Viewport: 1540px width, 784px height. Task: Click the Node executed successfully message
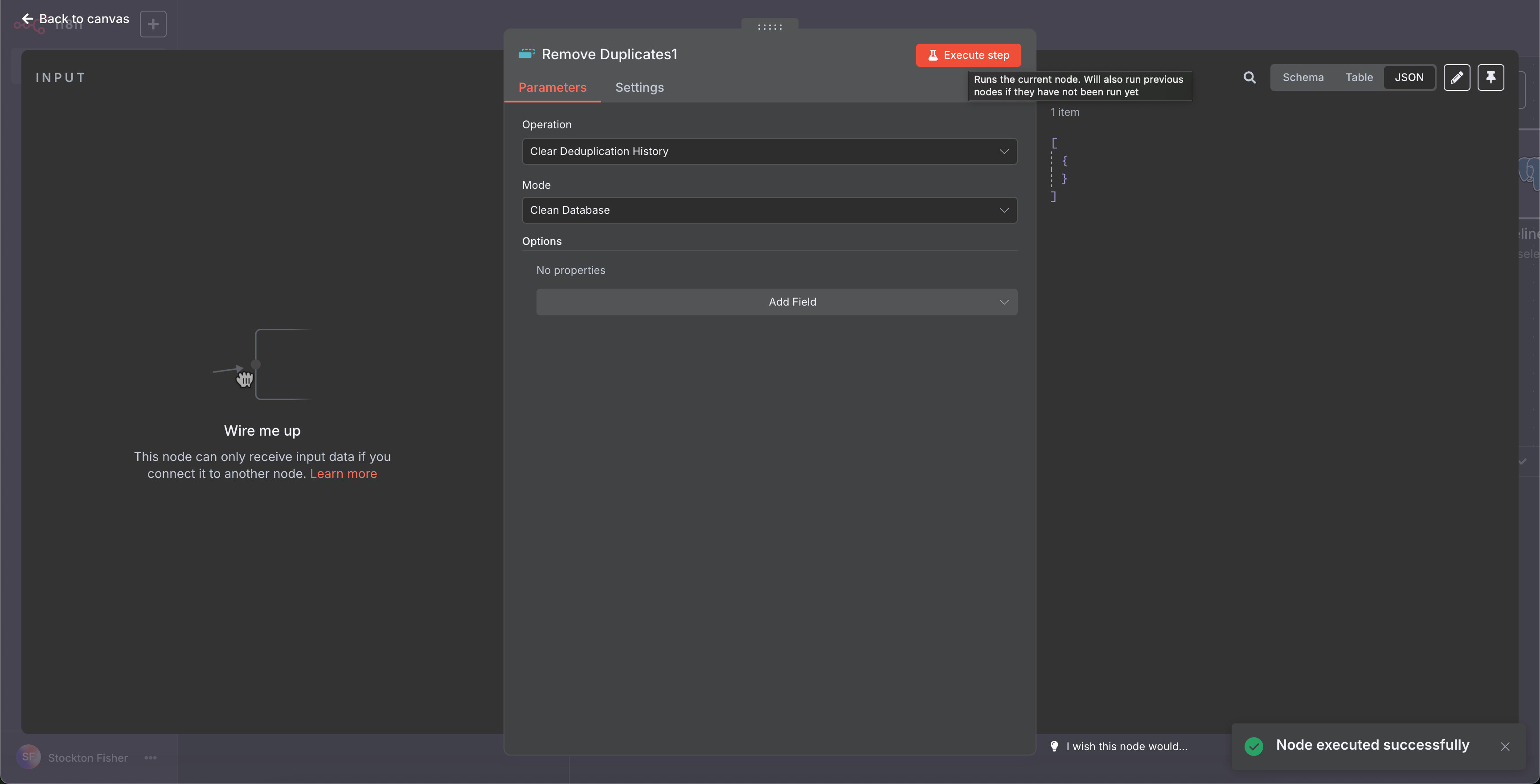(x=1372, y=745)
